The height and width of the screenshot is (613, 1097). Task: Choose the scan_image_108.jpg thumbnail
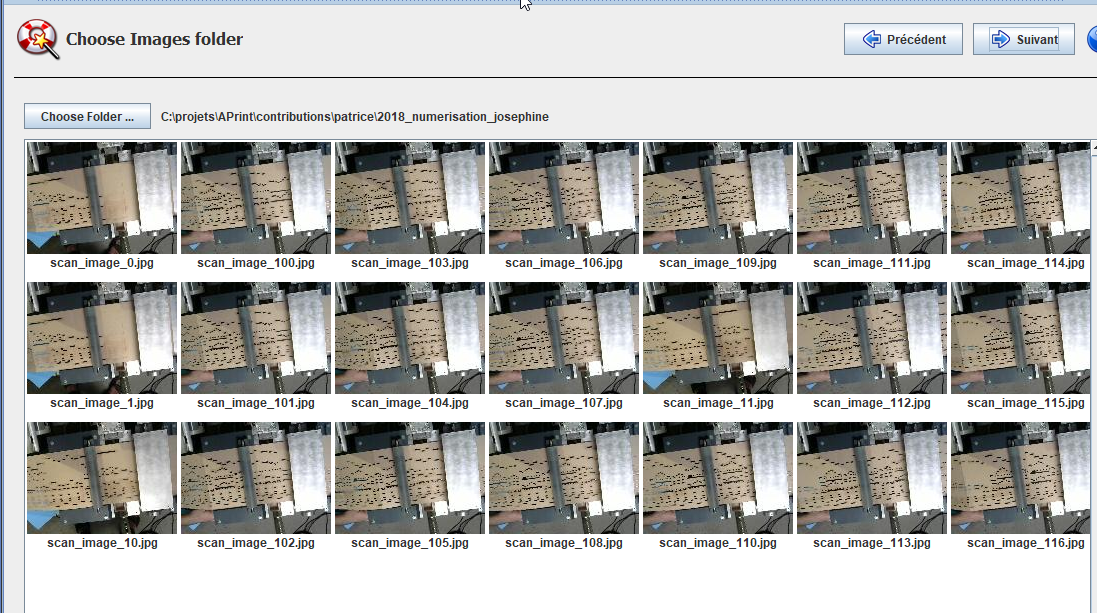tap(564, 478)
